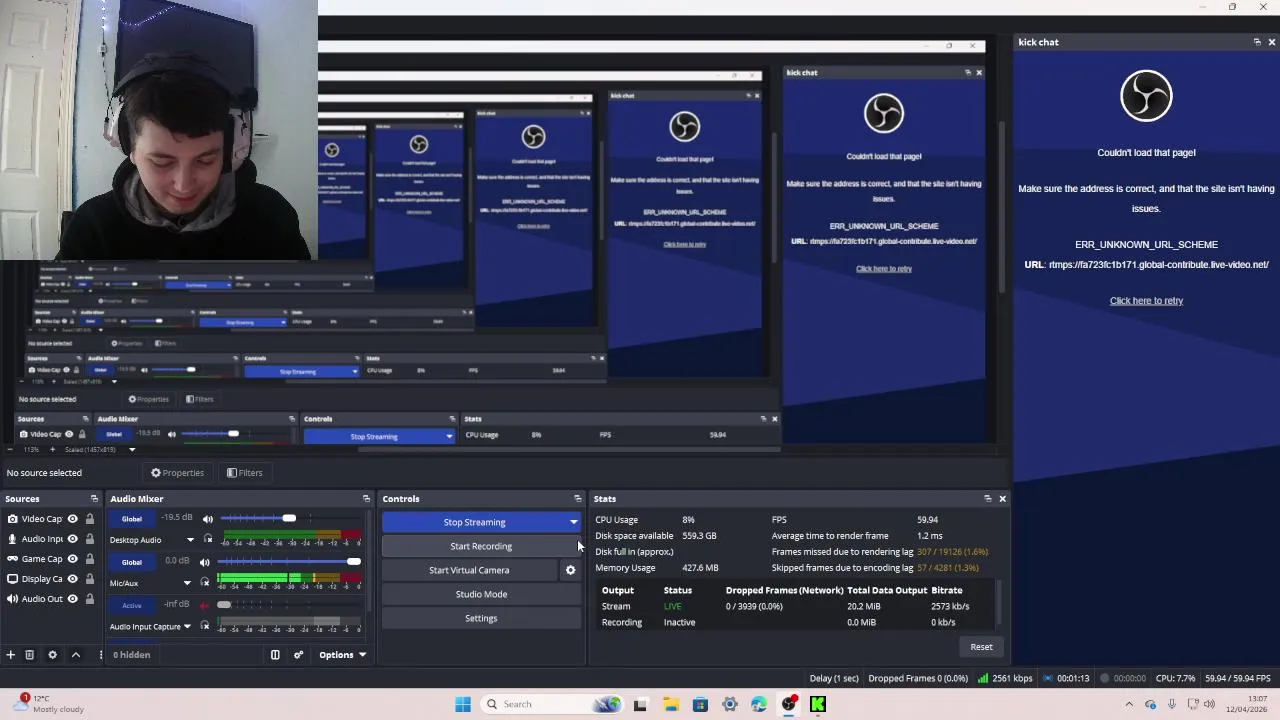Hide the Audio Input source
Screen dimensions: 1280x720
(x=72, y=539)
